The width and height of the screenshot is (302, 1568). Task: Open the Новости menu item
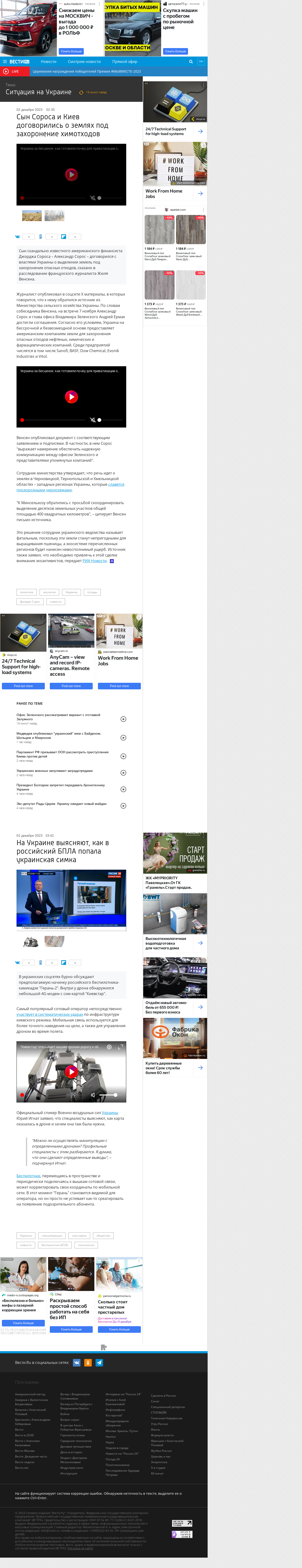click(49, 62)
